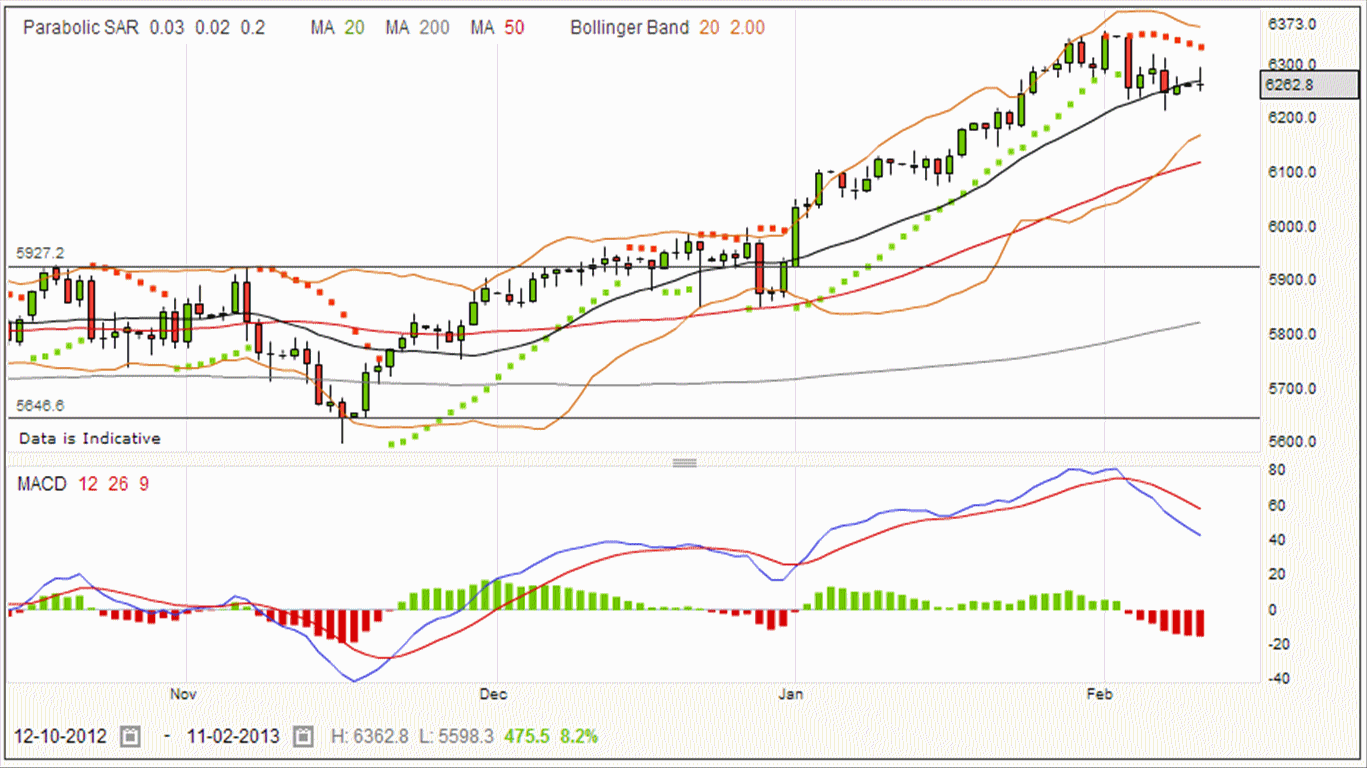Grab the pane splitter handle above MACD
This screenshot has width=1367, height=768.
[x=684, y=463]
